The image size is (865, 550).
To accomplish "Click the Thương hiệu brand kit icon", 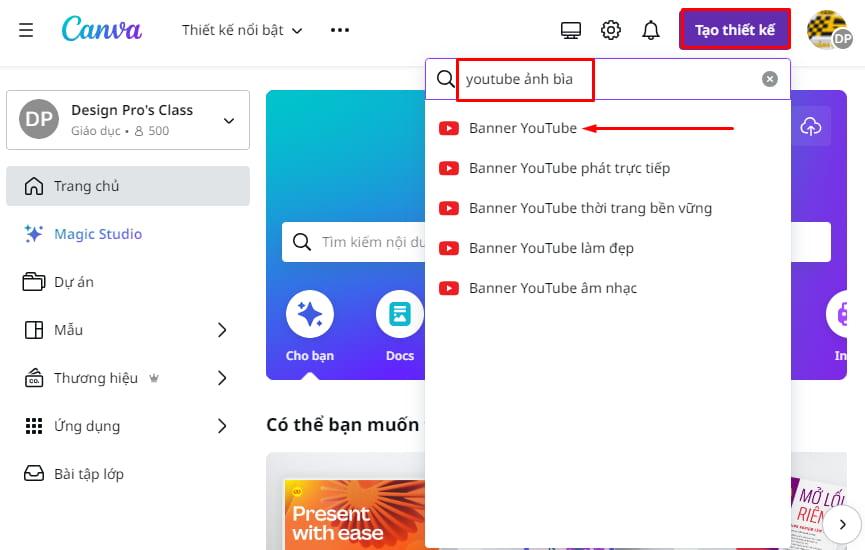I will (34, 378).
